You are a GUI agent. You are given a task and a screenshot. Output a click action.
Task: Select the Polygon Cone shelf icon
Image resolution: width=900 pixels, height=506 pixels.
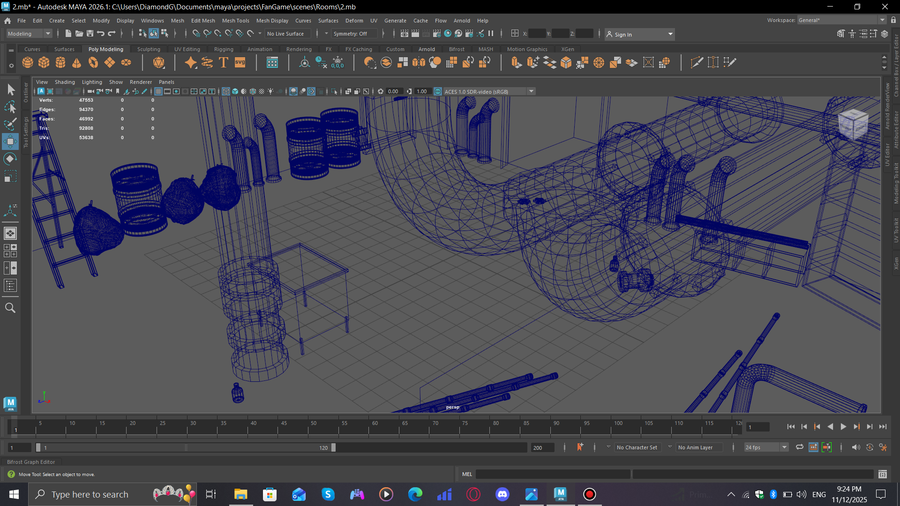[x=75, y=62]
